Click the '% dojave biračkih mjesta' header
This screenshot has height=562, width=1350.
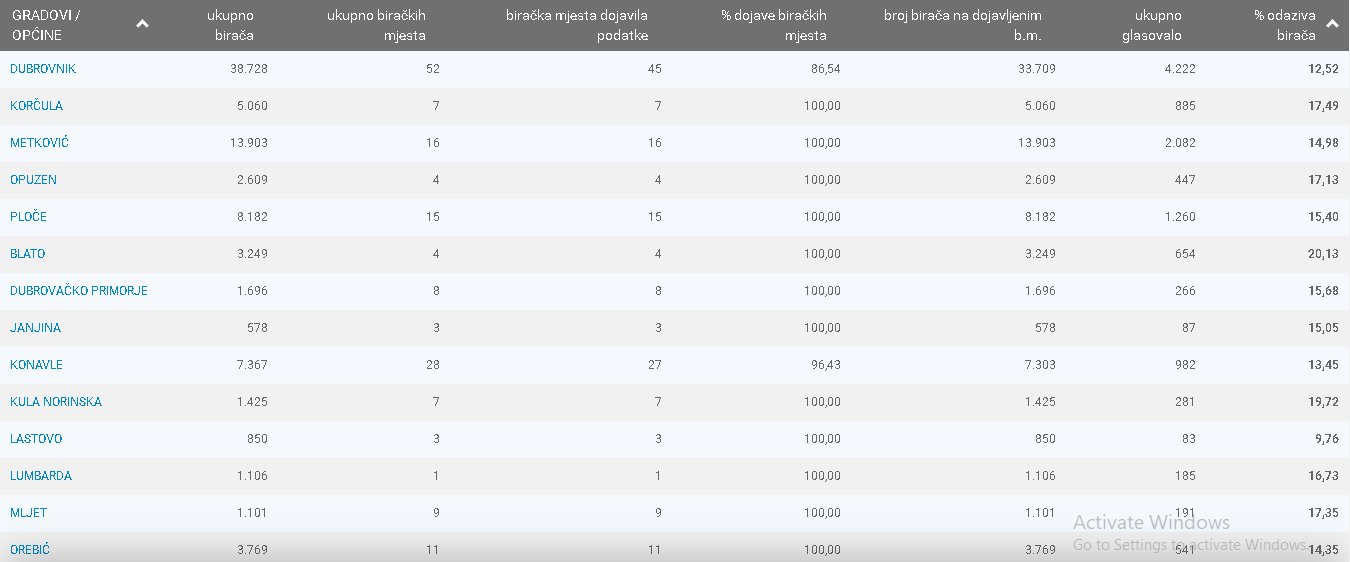(x=774, y=25)
